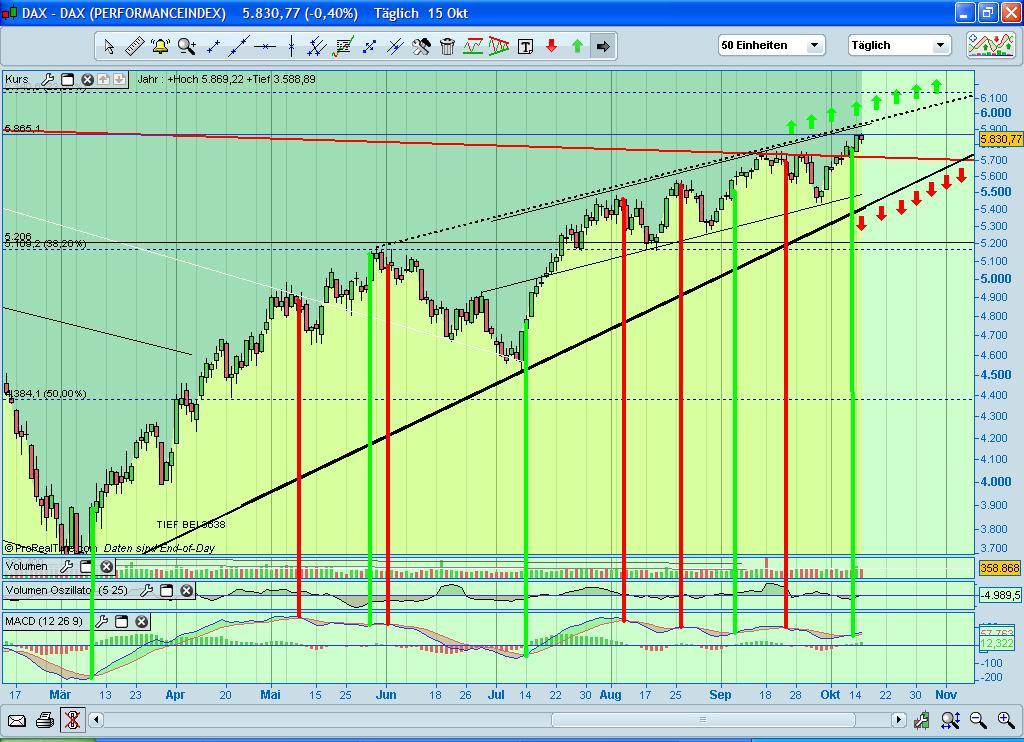This screenshot has width=1024, height=742.
Task: Open the price alert bell tool
Action: [159, 45]
